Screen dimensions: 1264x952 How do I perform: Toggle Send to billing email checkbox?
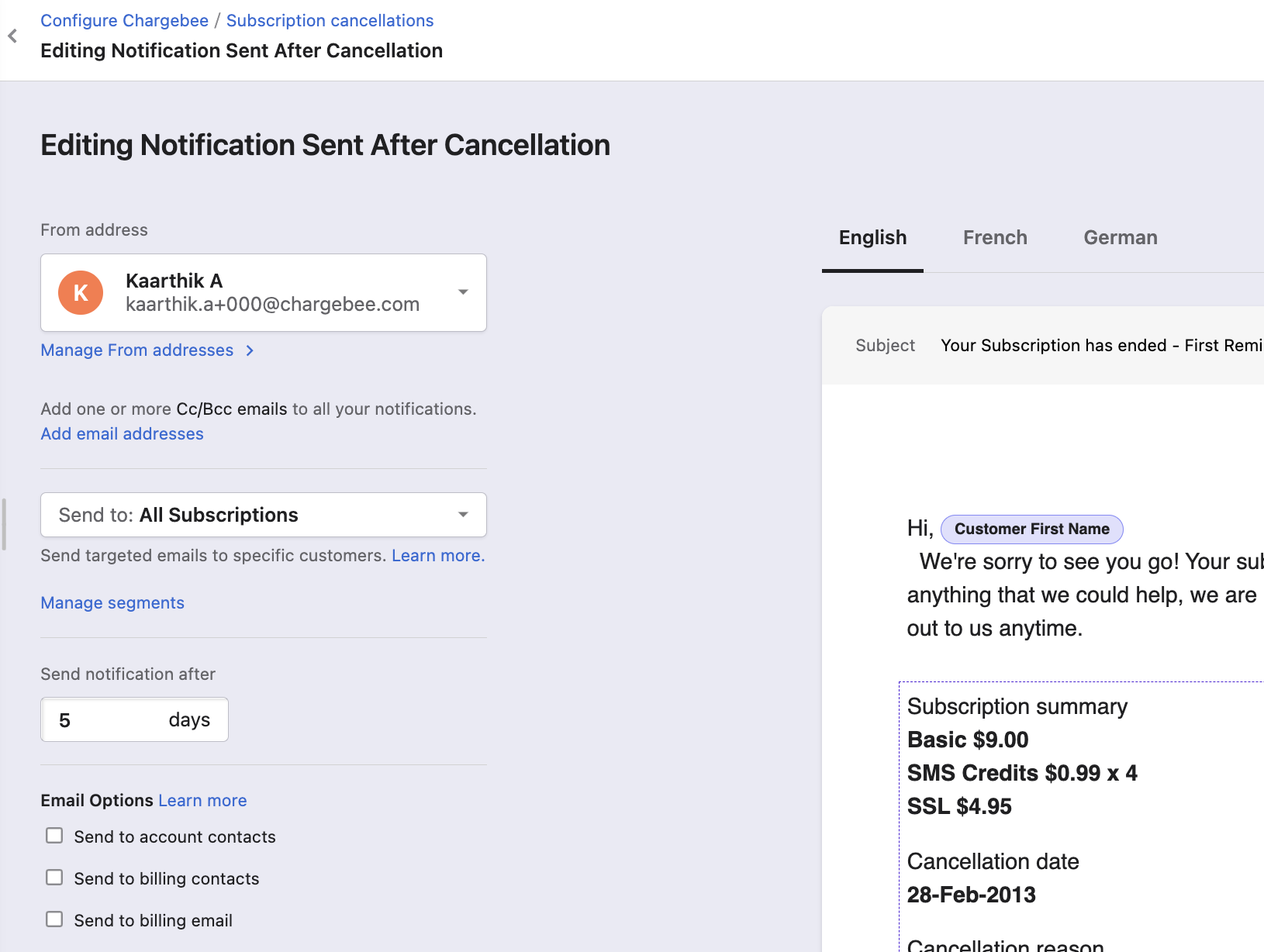54,919
